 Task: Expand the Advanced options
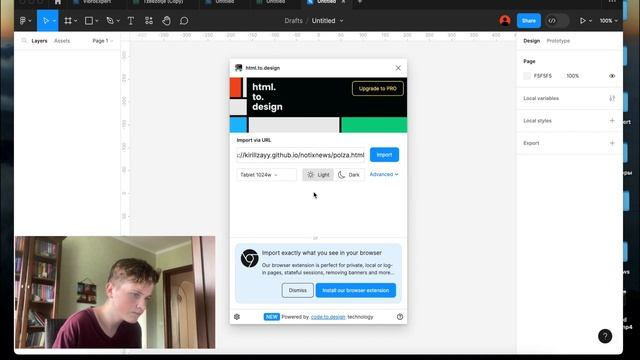coord(384,174)
